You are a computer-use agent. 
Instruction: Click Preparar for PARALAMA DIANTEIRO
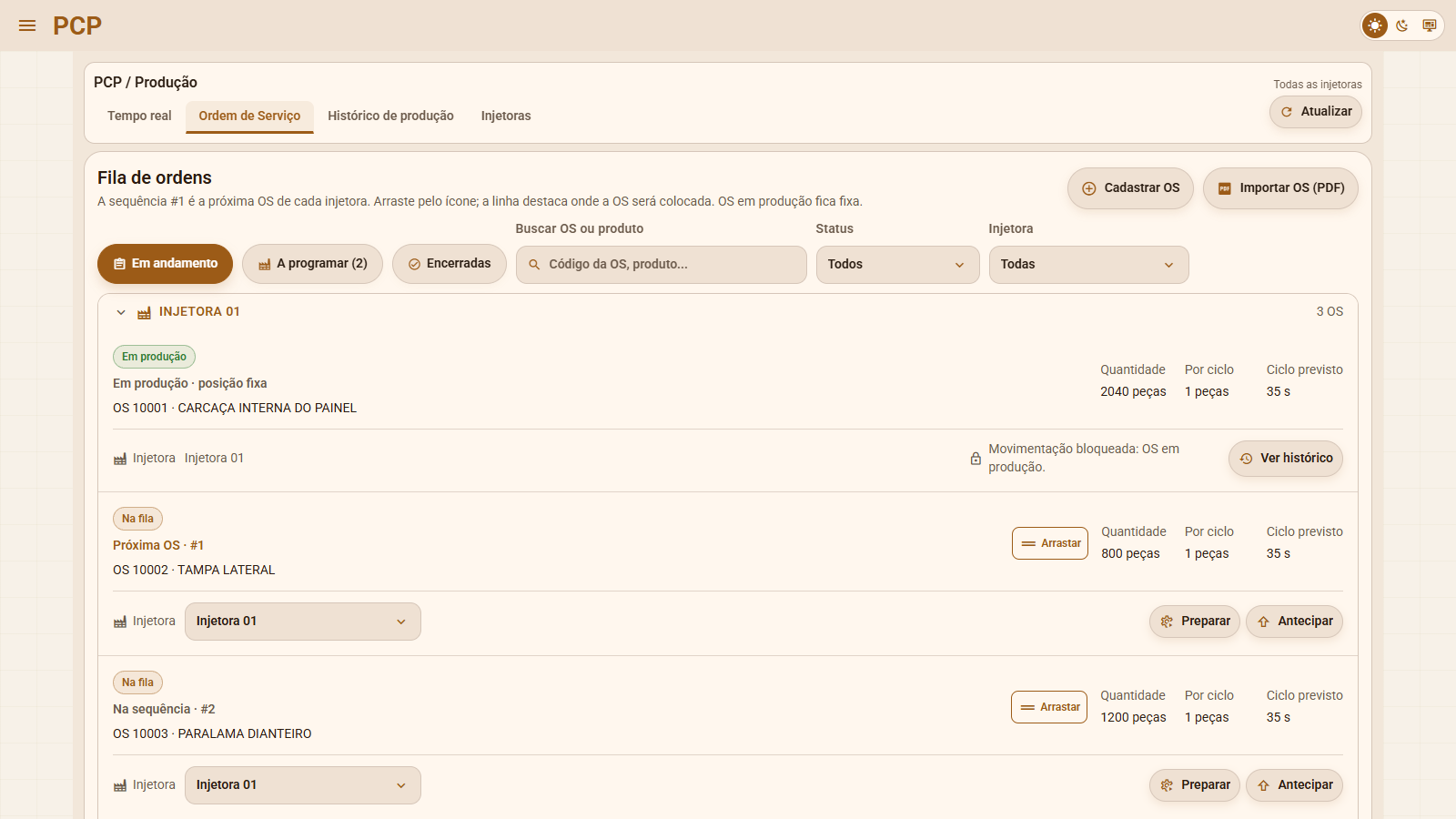point(1195,785)
